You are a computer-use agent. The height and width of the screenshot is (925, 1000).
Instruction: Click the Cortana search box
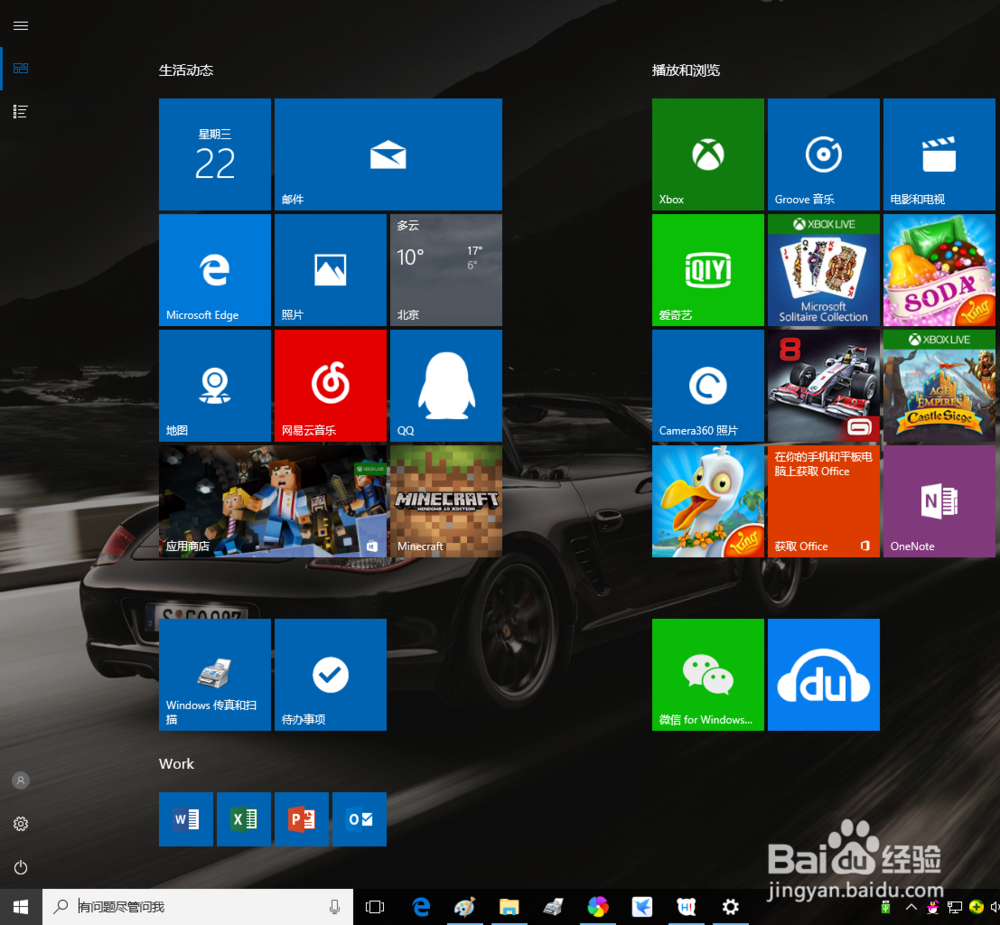(x=198, y=906)
